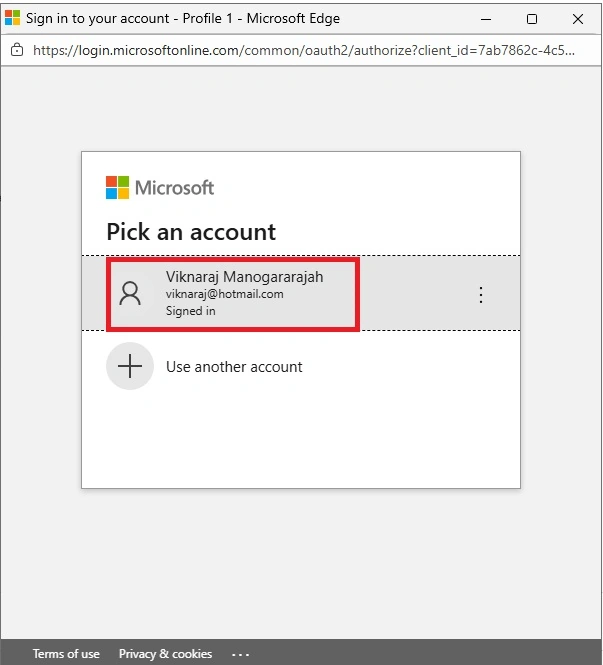This screenshot has height=665, width=603.
Task: Click the plus icon for another account
Action: pyautogui.click(x=130, y=366)
